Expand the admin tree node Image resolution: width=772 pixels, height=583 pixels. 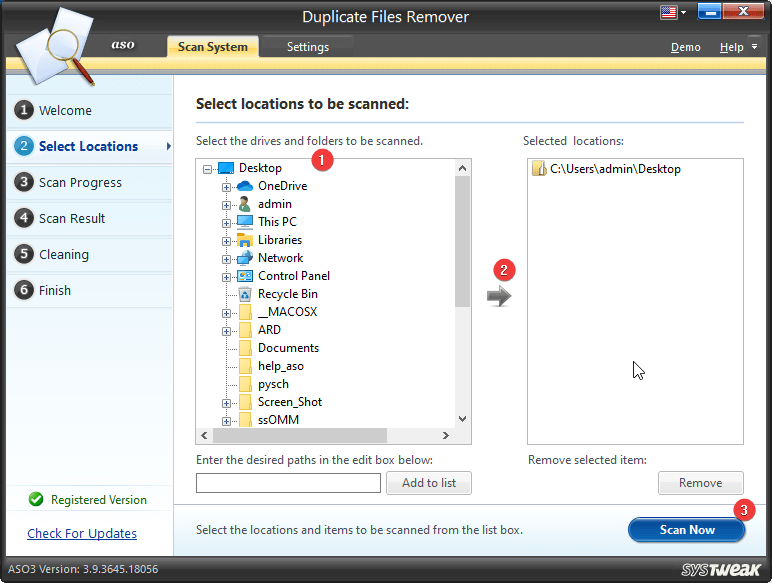coord(226,205)
